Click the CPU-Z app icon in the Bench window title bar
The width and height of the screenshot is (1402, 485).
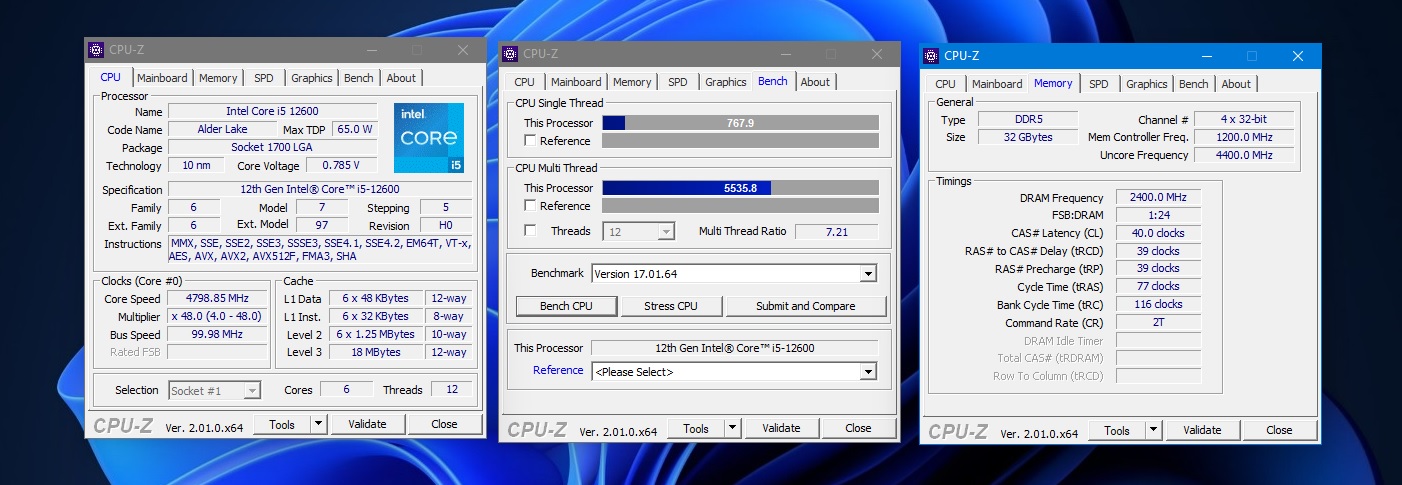coord(510,54)
